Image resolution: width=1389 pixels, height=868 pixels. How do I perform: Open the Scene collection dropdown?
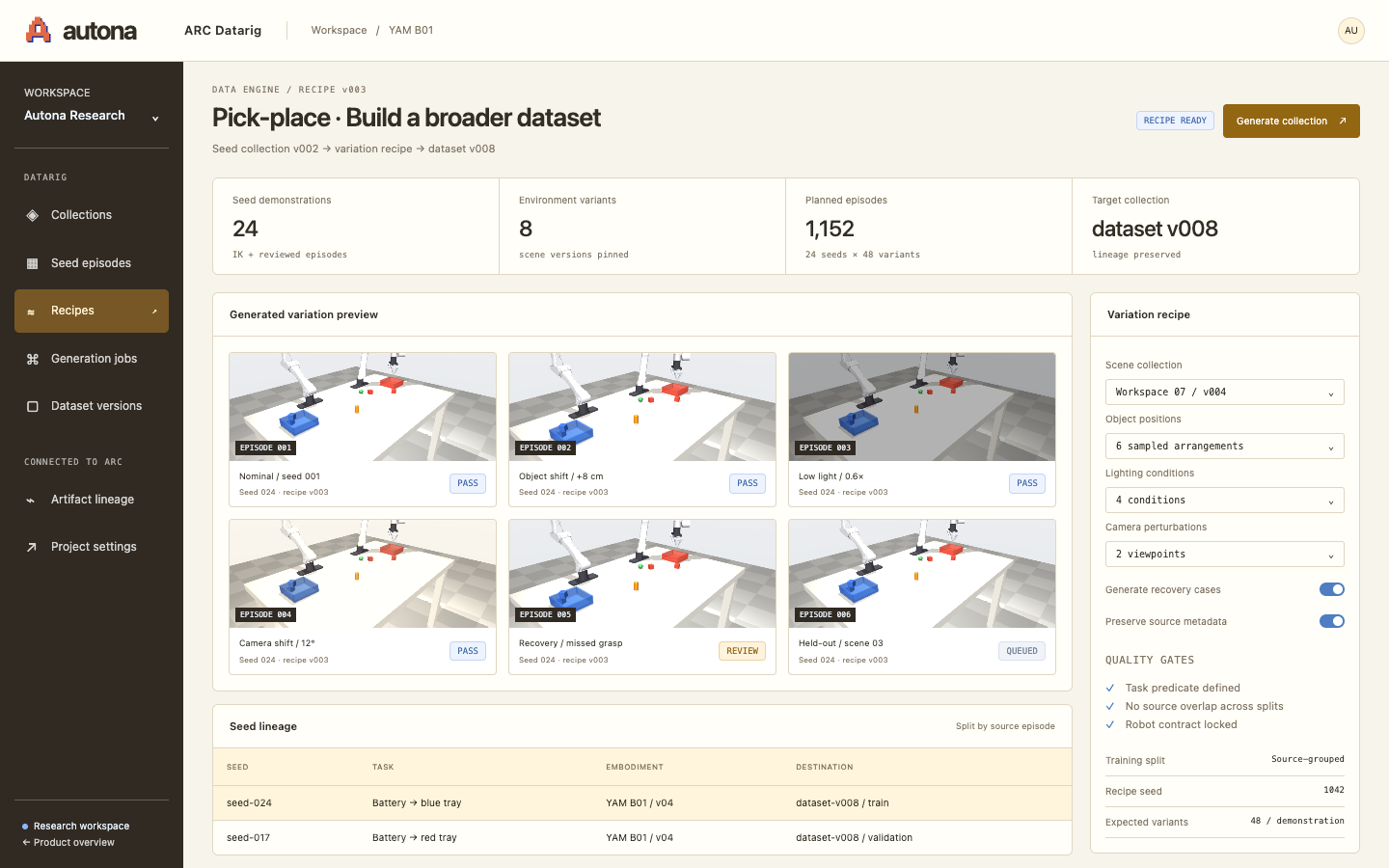[x=1225, y=392]
